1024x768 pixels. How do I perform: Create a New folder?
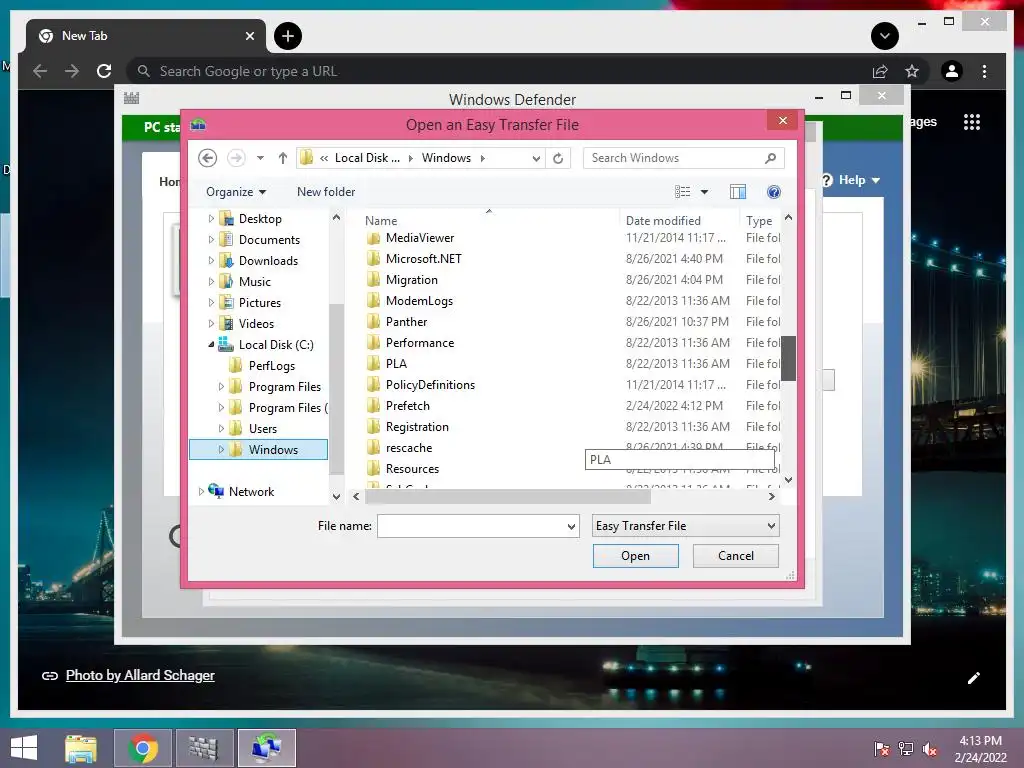tap(326, 192)
